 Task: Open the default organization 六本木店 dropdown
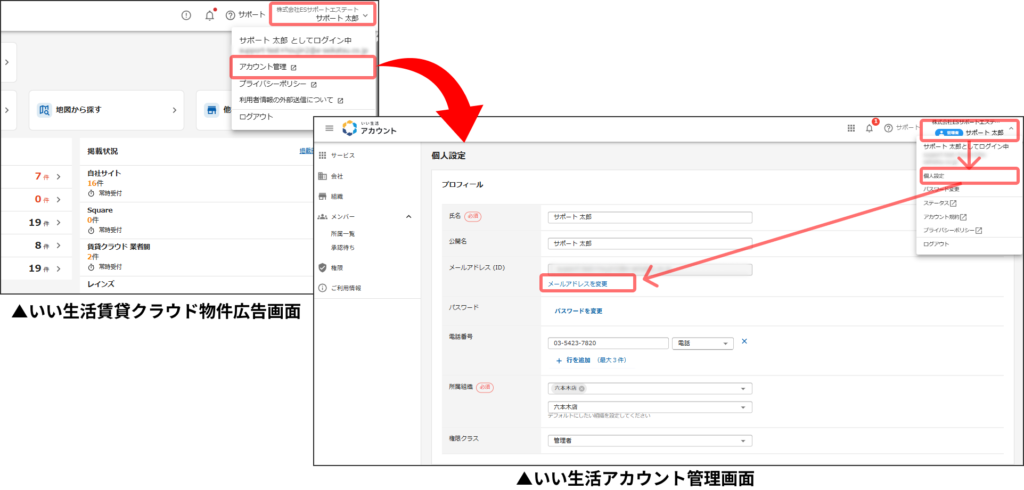[650, 407]
